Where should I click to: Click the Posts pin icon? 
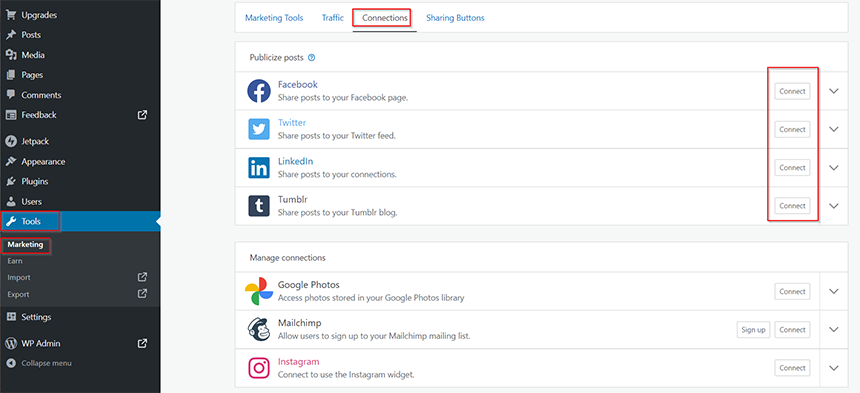click(x=10, y=35)
